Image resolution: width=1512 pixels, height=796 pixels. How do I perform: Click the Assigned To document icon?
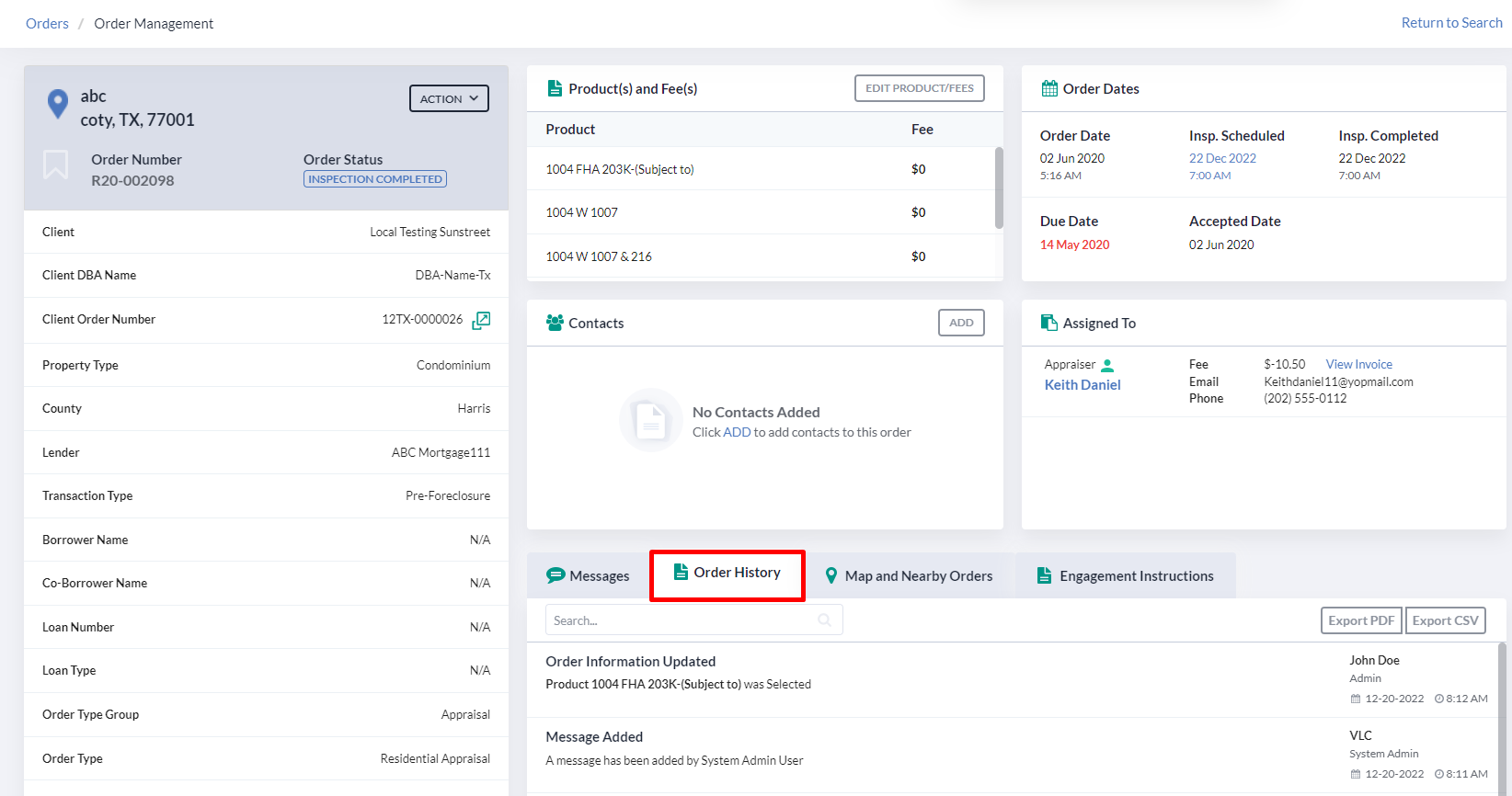[x=1048, y=323]
